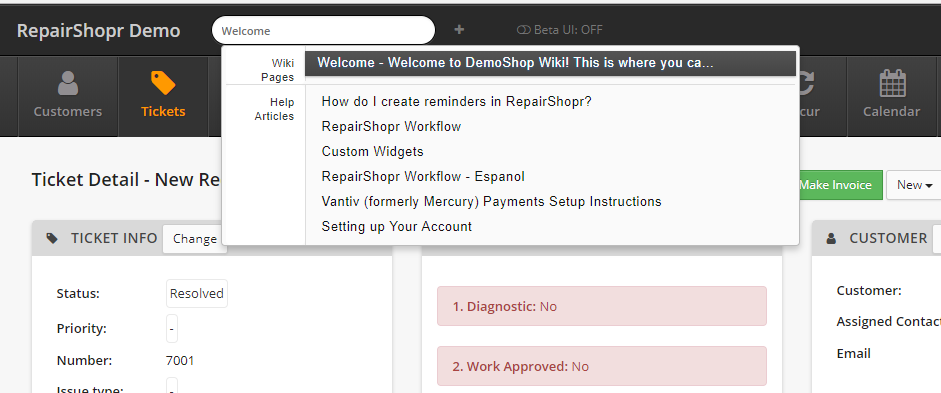Screen dimensions: 941x393
Task: Select the orange Tickets tag icon
Action: pos(163,83)
